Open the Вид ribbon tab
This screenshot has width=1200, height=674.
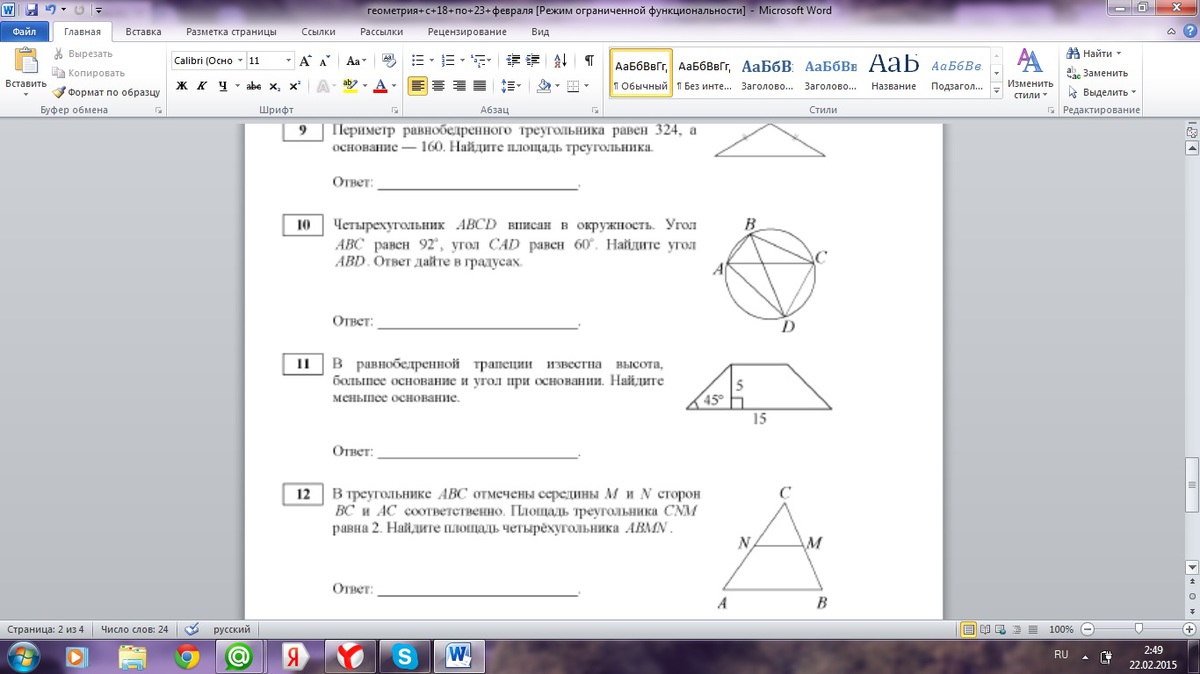coord(541,31)
